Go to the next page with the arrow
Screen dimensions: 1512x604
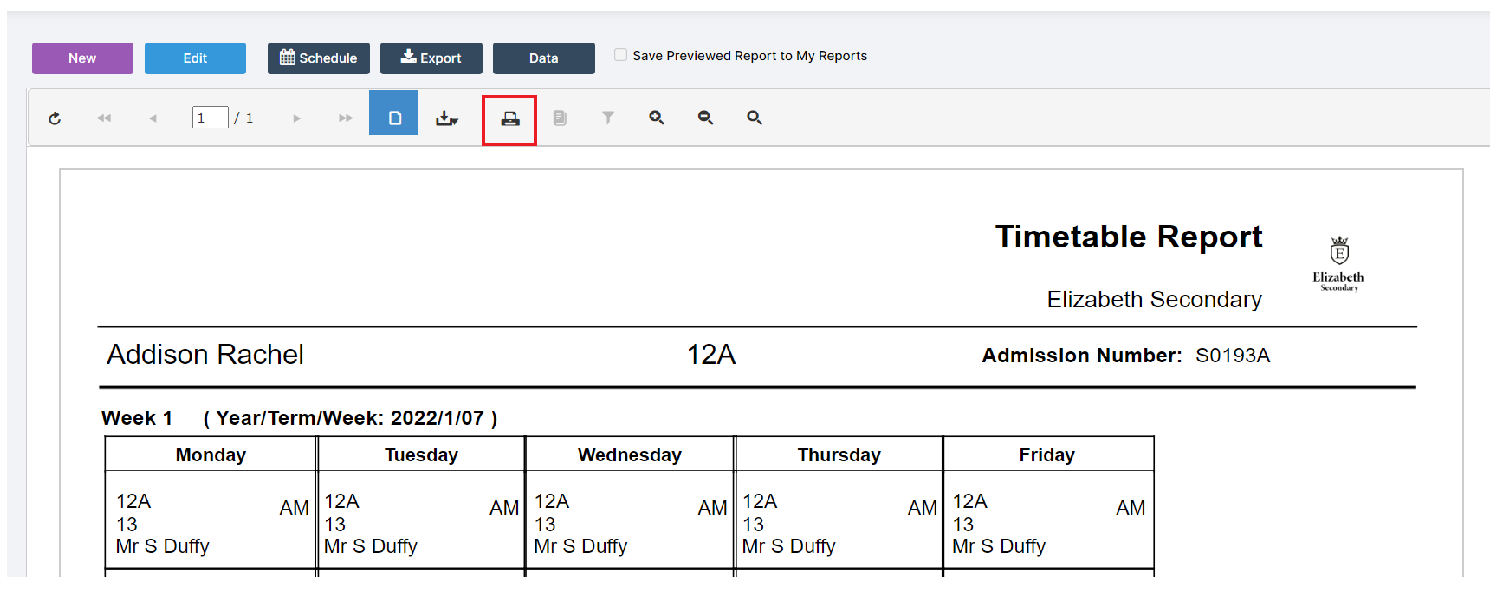297,117
